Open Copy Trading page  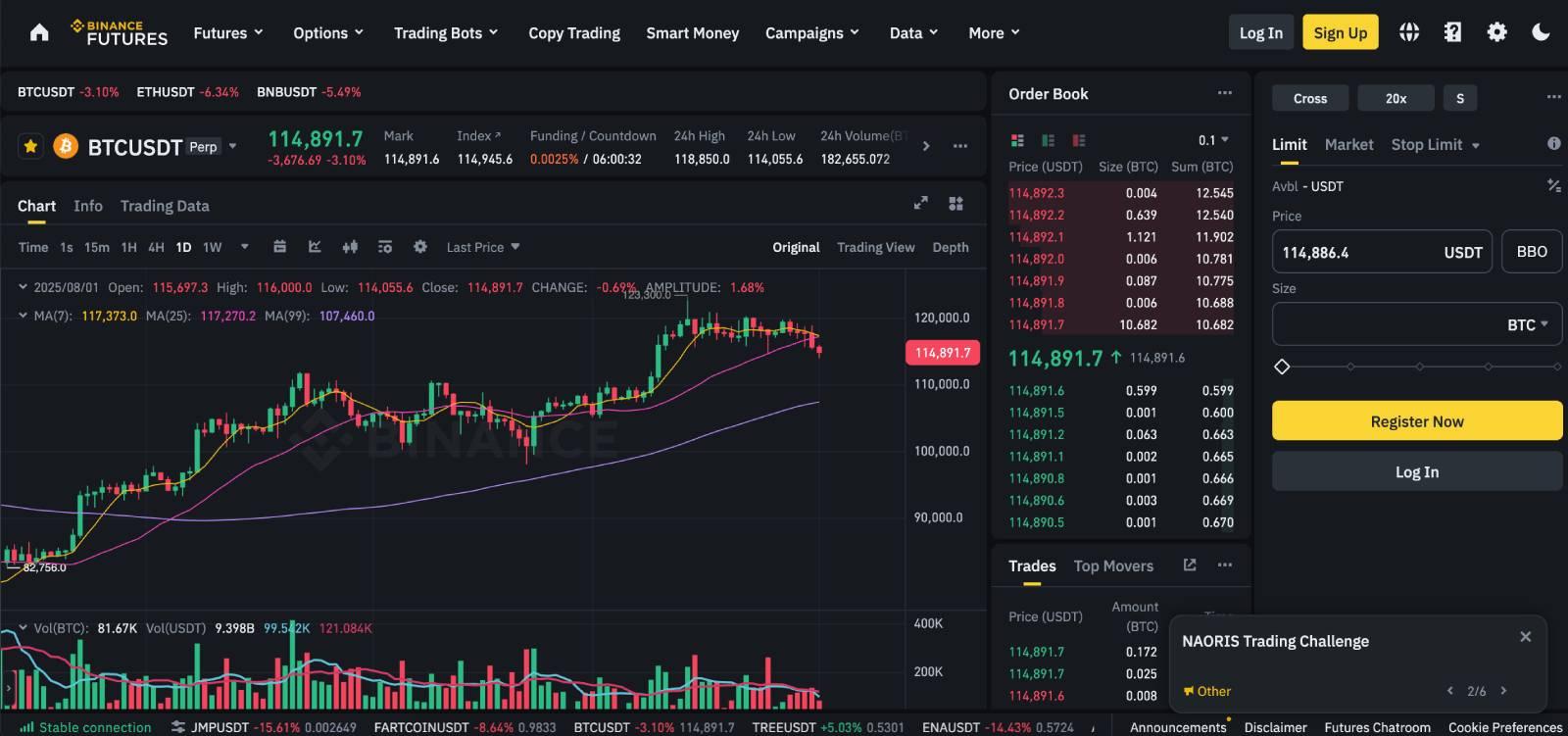[574, 32]
